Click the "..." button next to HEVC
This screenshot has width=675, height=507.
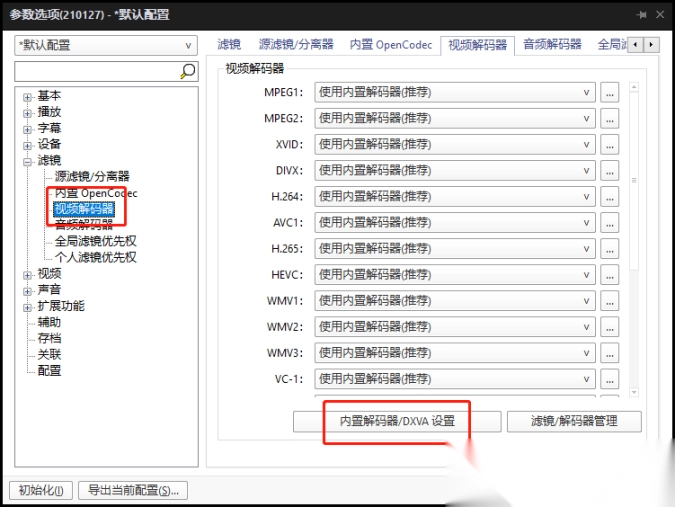click(609, 274)
